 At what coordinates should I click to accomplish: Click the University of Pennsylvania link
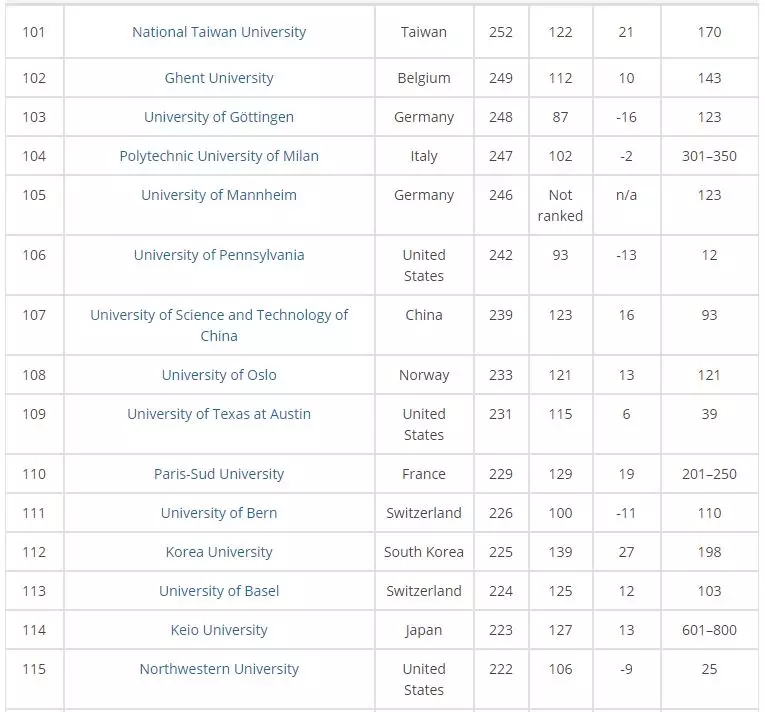(219, 255)
